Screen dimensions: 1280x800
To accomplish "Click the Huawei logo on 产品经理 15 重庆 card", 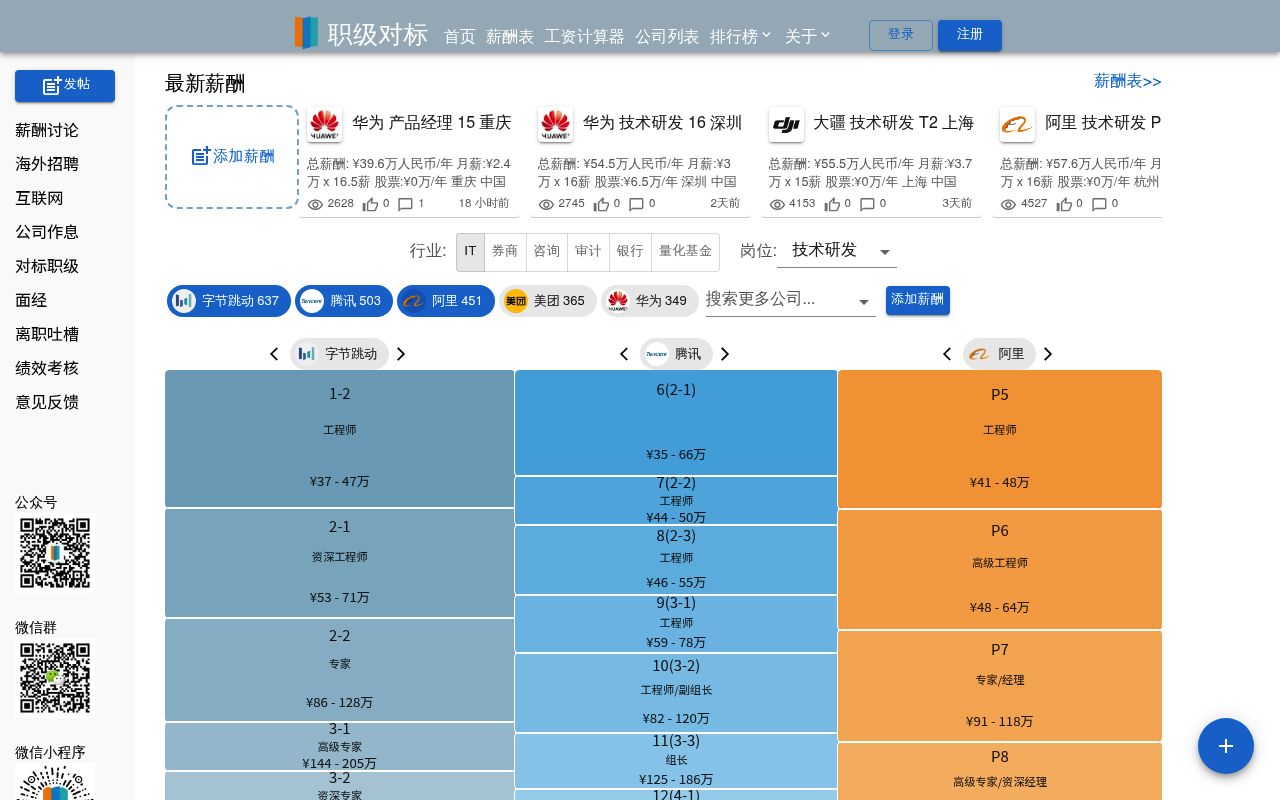I will 324,125.
